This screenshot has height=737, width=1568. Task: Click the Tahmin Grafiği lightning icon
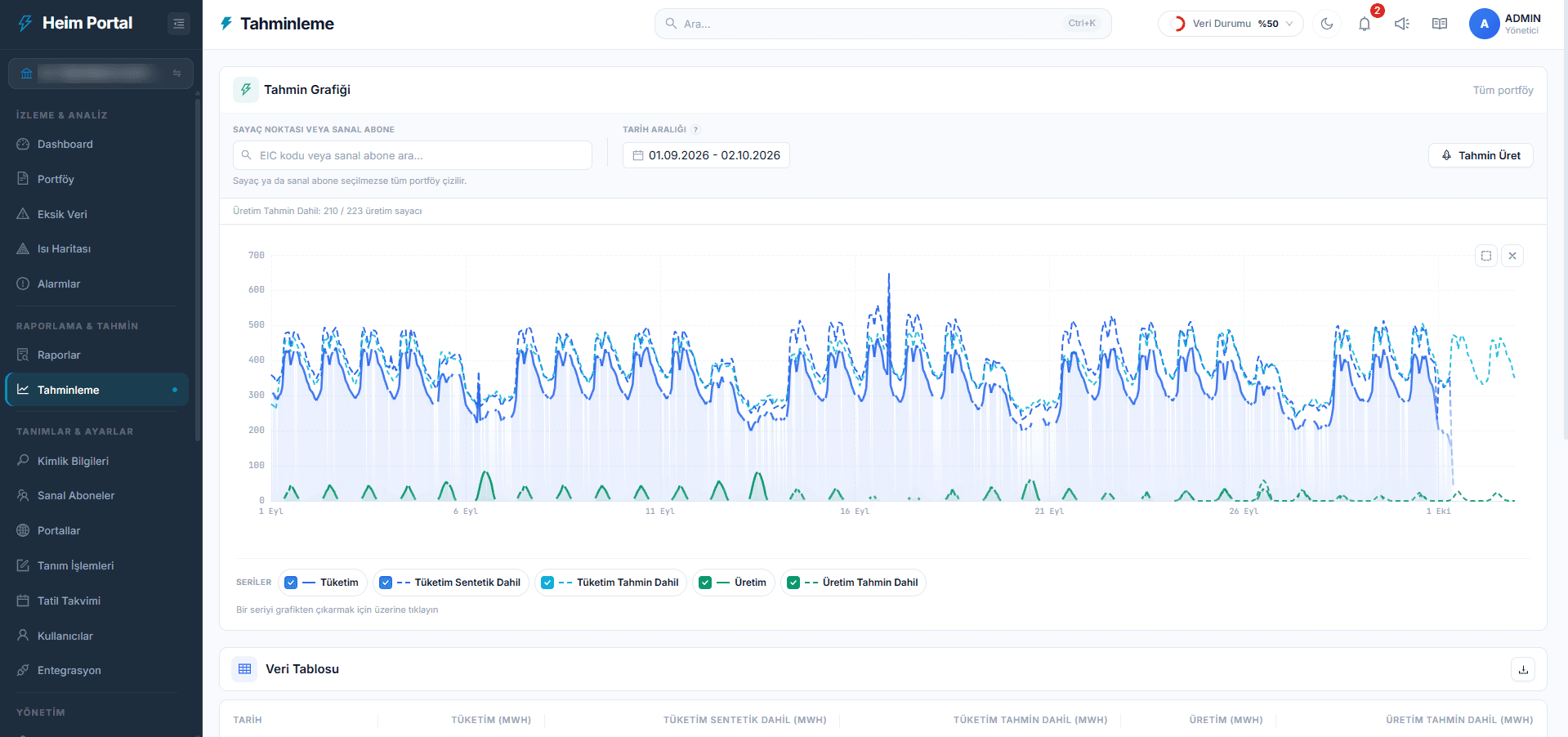tap(246, 90)
